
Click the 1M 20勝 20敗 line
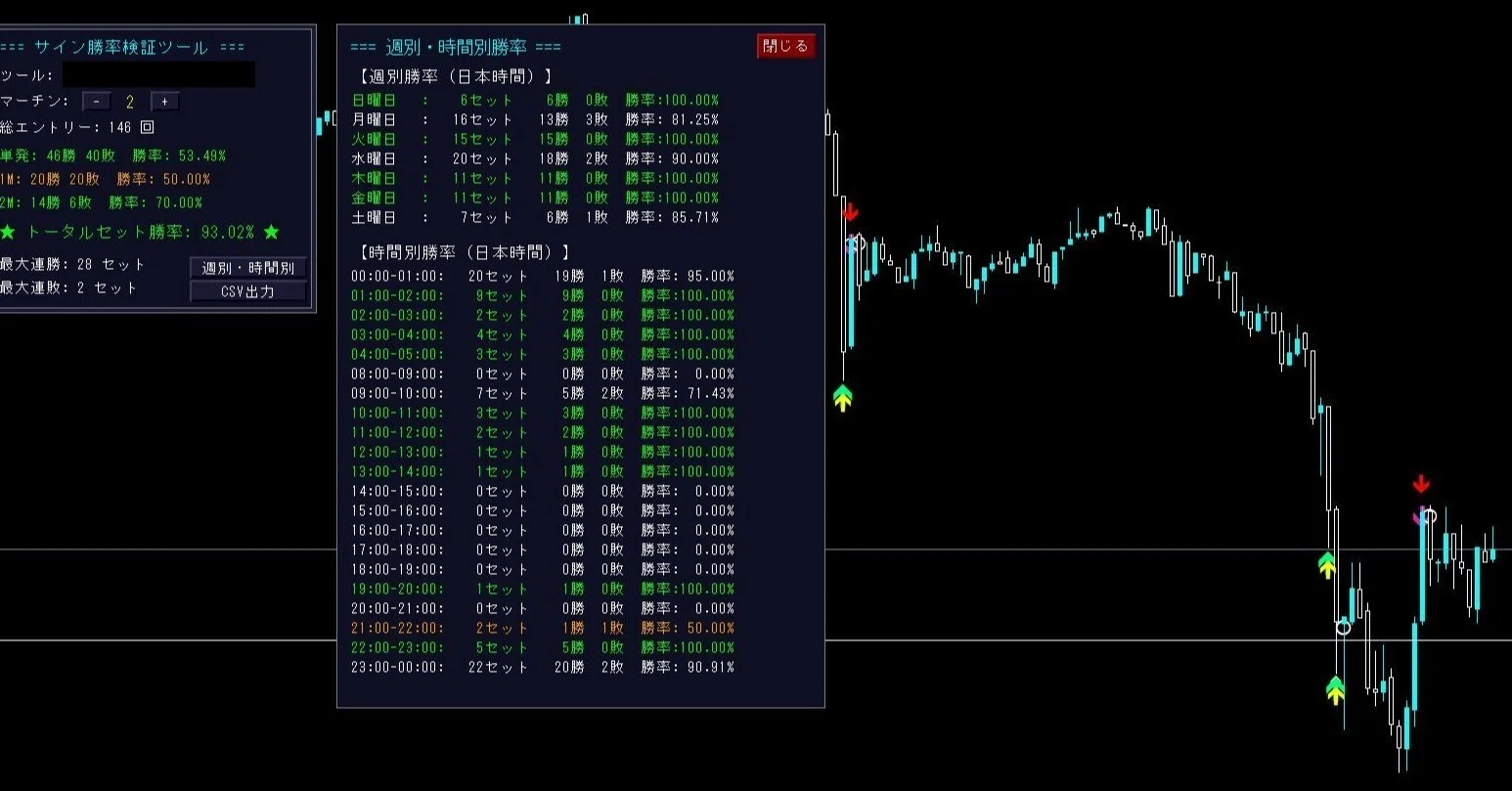(x=106, y=179)
